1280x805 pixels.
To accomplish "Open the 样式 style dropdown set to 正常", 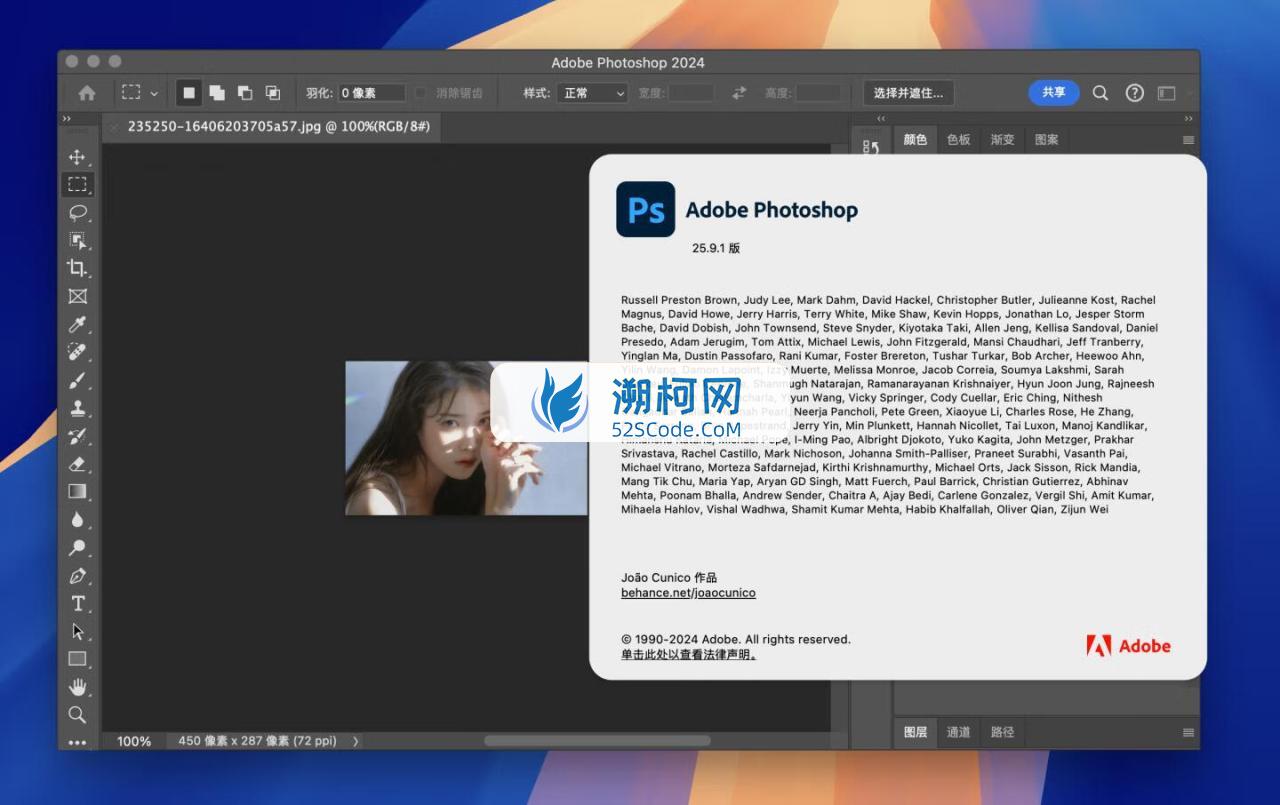I will [592, 93].
